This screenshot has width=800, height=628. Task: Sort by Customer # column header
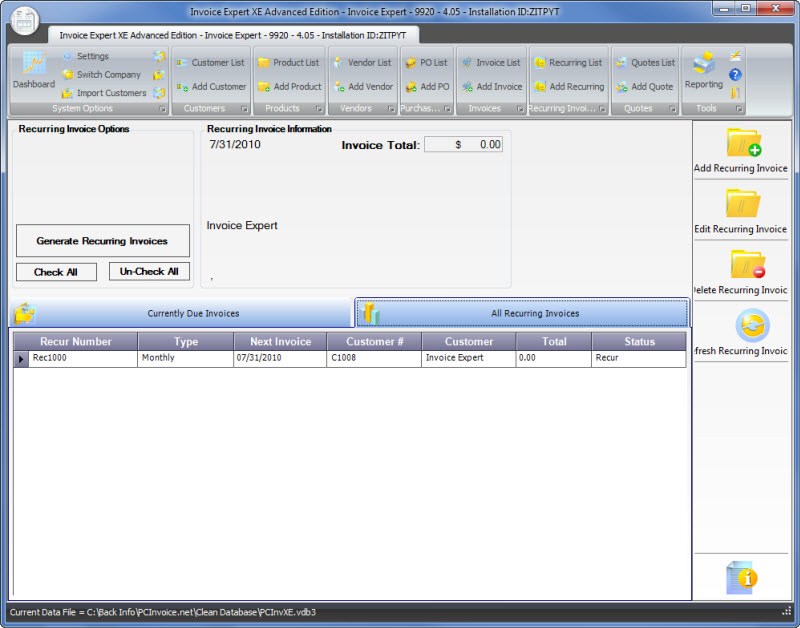[x=374, y=342]
